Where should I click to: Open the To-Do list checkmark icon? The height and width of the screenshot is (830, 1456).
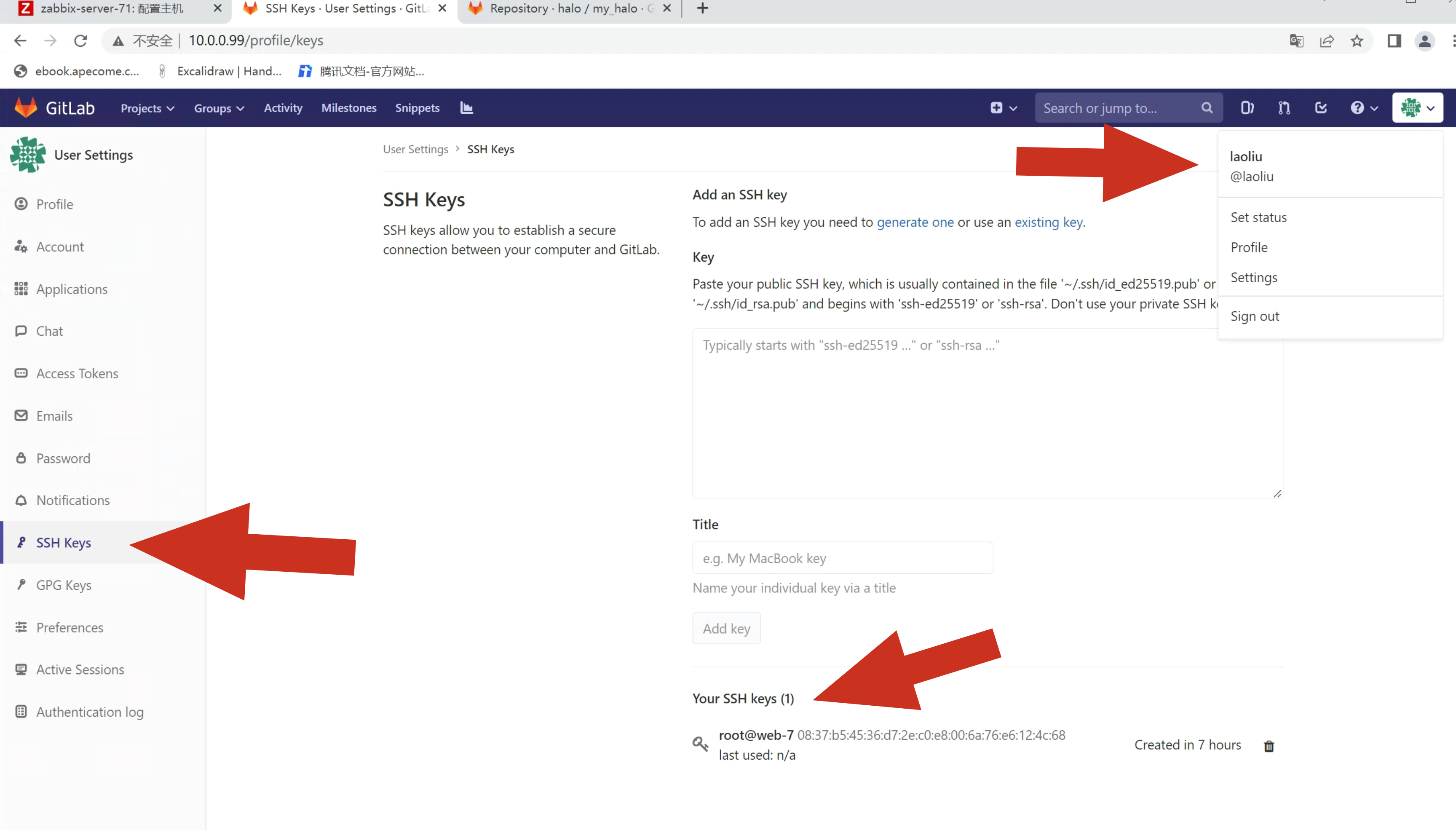click(x=1320, y=108)
